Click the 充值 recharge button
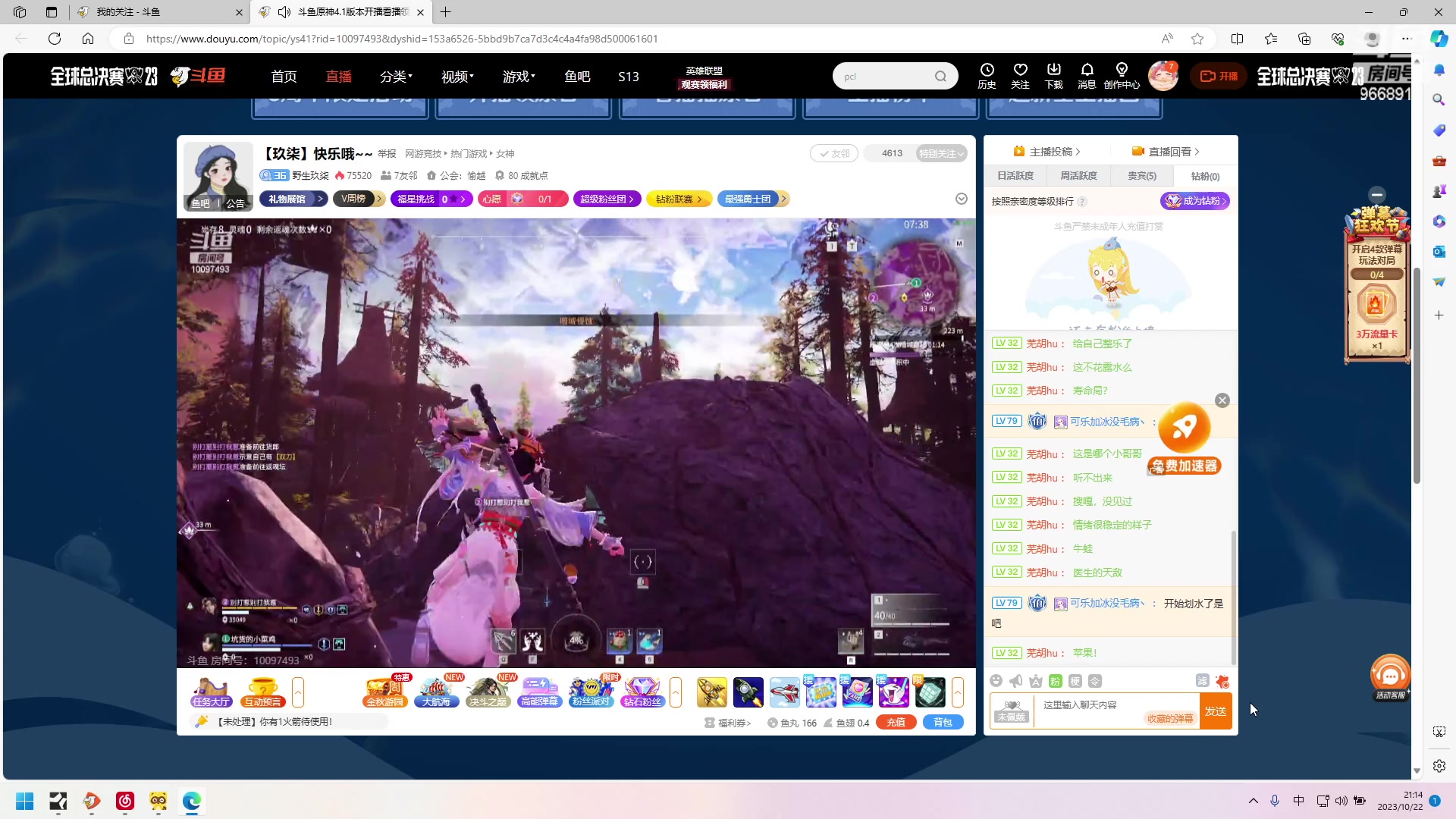 (896, 723)
